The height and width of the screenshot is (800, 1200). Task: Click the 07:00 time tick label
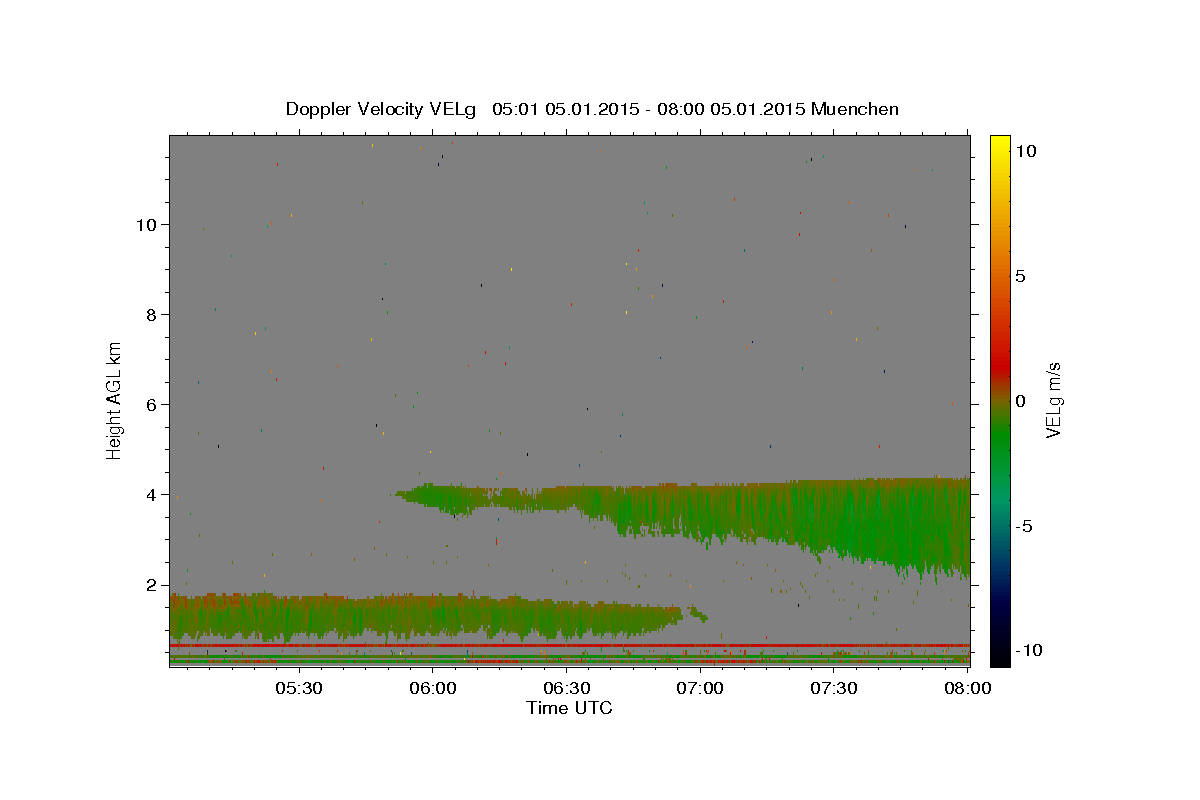click(x=700, y=688)
